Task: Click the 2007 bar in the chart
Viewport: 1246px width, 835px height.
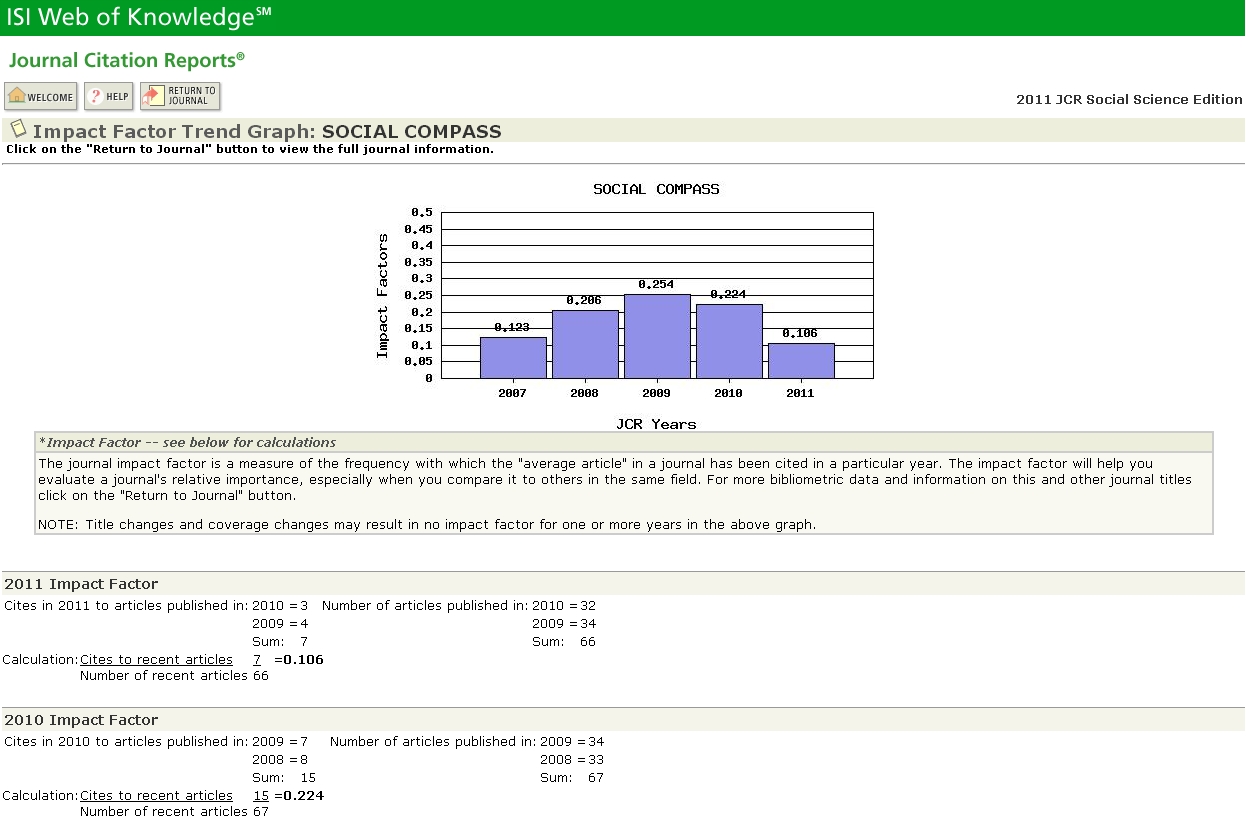Action: pos(513,358)
